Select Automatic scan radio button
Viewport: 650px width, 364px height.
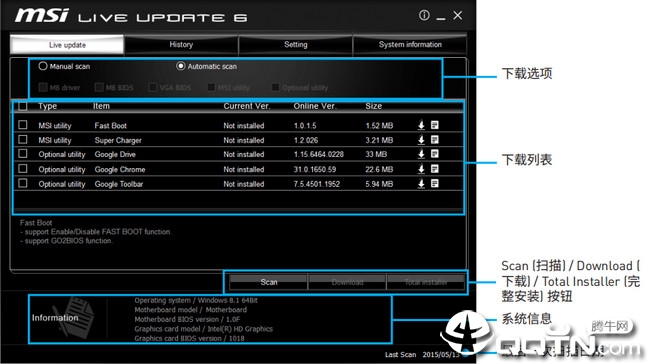click(180, 66)
